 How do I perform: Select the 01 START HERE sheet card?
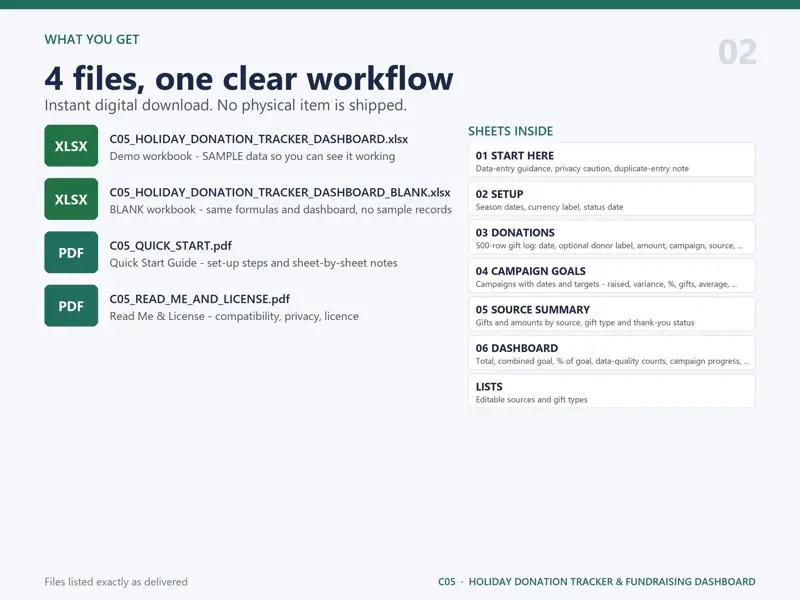612,160
